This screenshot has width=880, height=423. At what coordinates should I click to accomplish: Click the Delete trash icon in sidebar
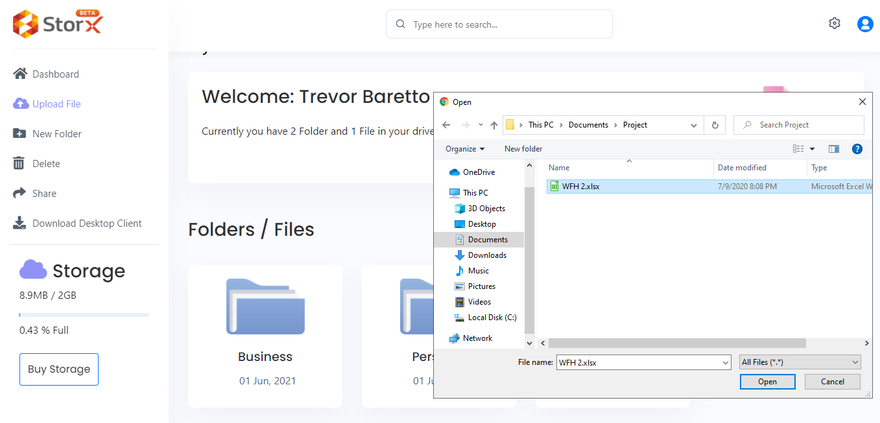19,164
